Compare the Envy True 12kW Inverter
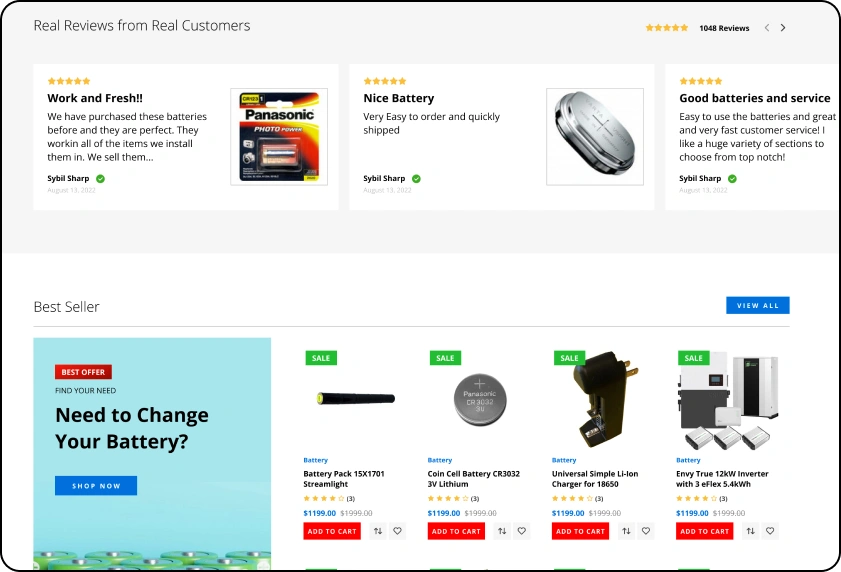This screenshot has width=841, height=572. (x=750, y=531)
